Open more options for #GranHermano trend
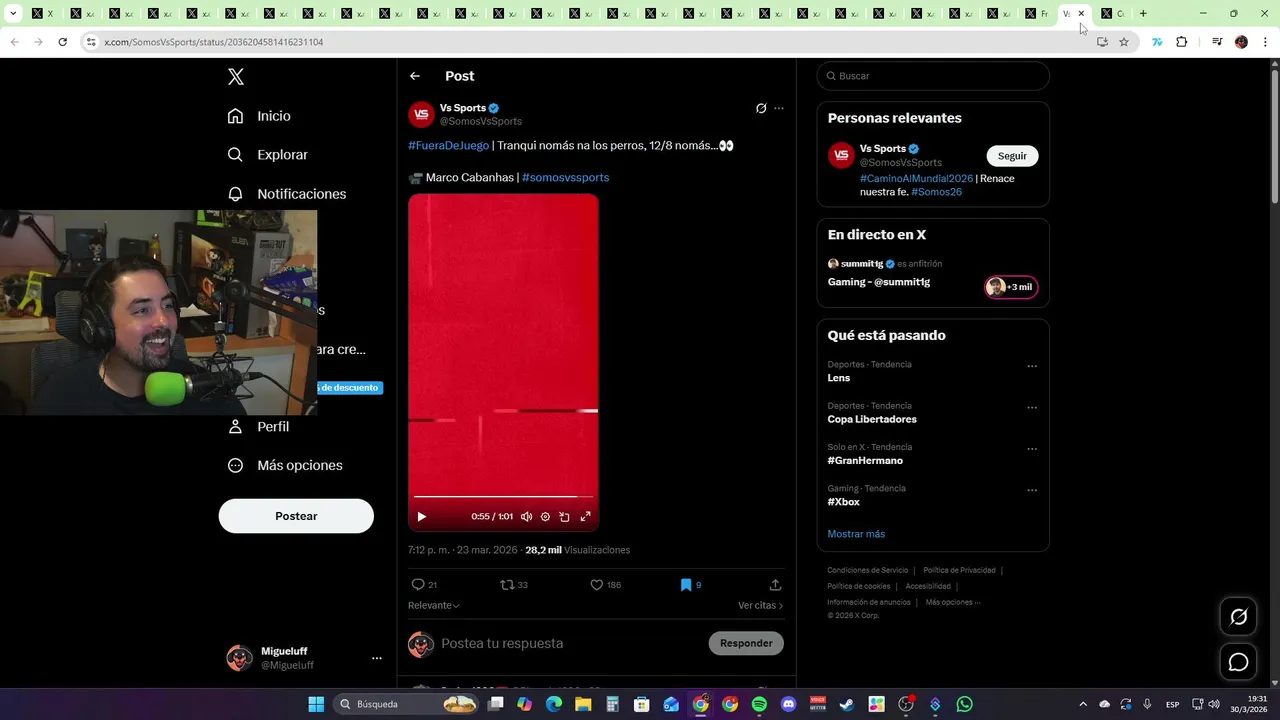Screen dimensions: 1280x720 pyautogui.click(x=1032, y=449)
